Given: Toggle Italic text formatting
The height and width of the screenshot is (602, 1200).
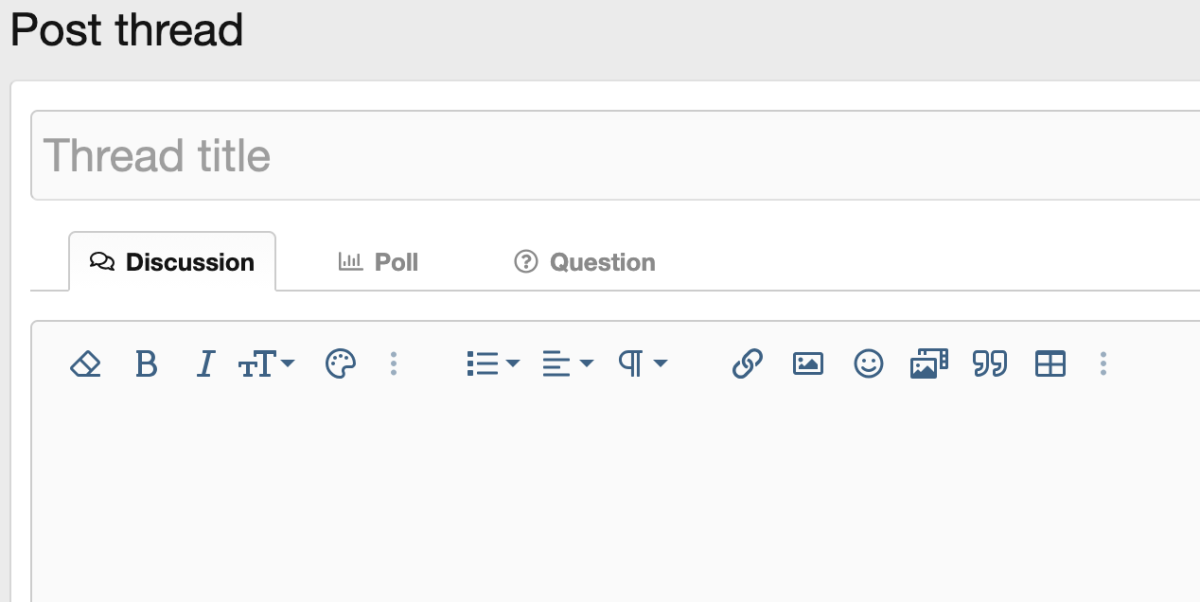Looking at the screenshot, I should 205,364.
